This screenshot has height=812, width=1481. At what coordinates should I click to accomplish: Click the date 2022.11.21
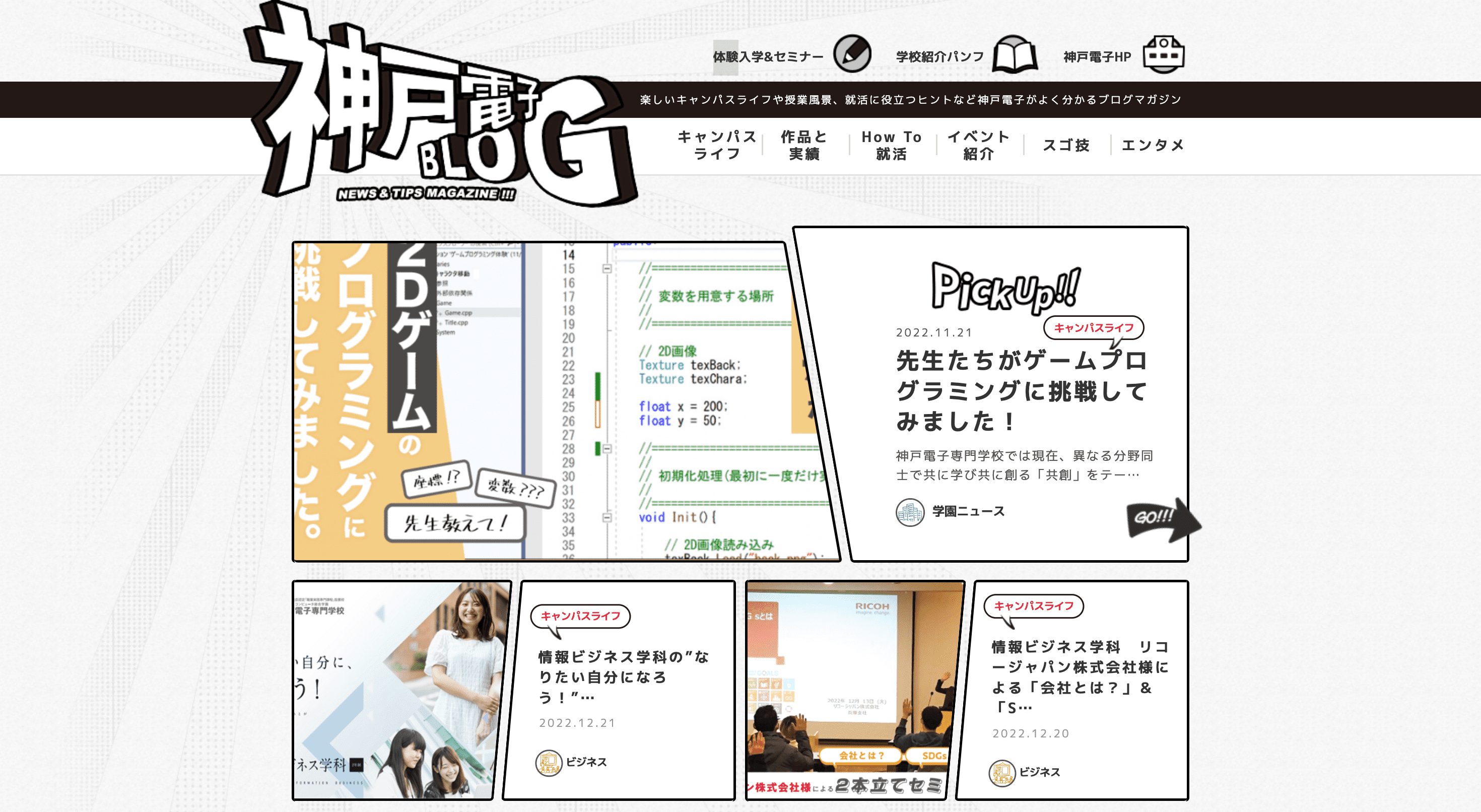[x=934, y=332]
